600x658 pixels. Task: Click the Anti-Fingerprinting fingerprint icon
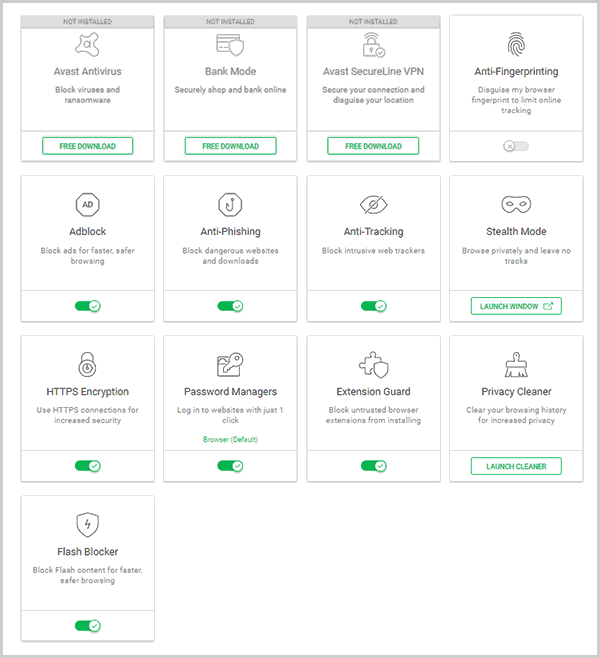point(516,45)
